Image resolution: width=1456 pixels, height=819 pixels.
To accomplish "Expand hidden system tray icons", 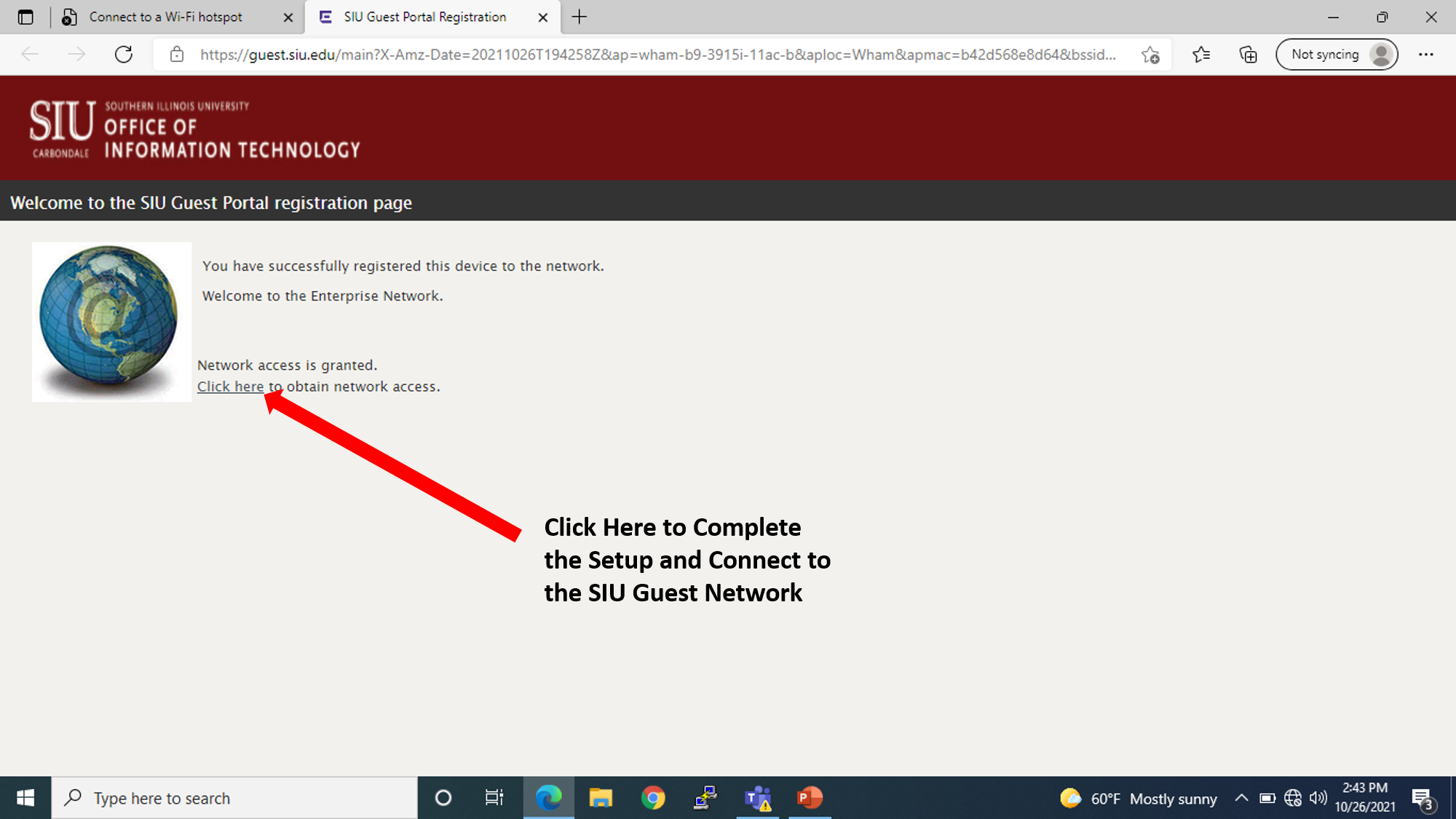I will (1240, 798).
